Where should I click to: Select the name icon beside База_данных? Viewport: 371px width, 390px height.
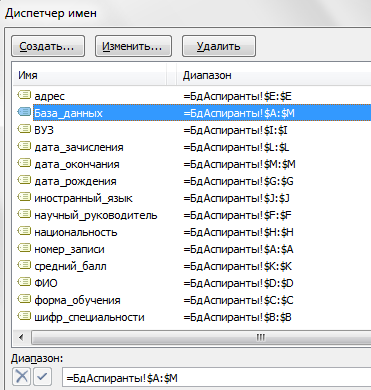click(24, 113)
